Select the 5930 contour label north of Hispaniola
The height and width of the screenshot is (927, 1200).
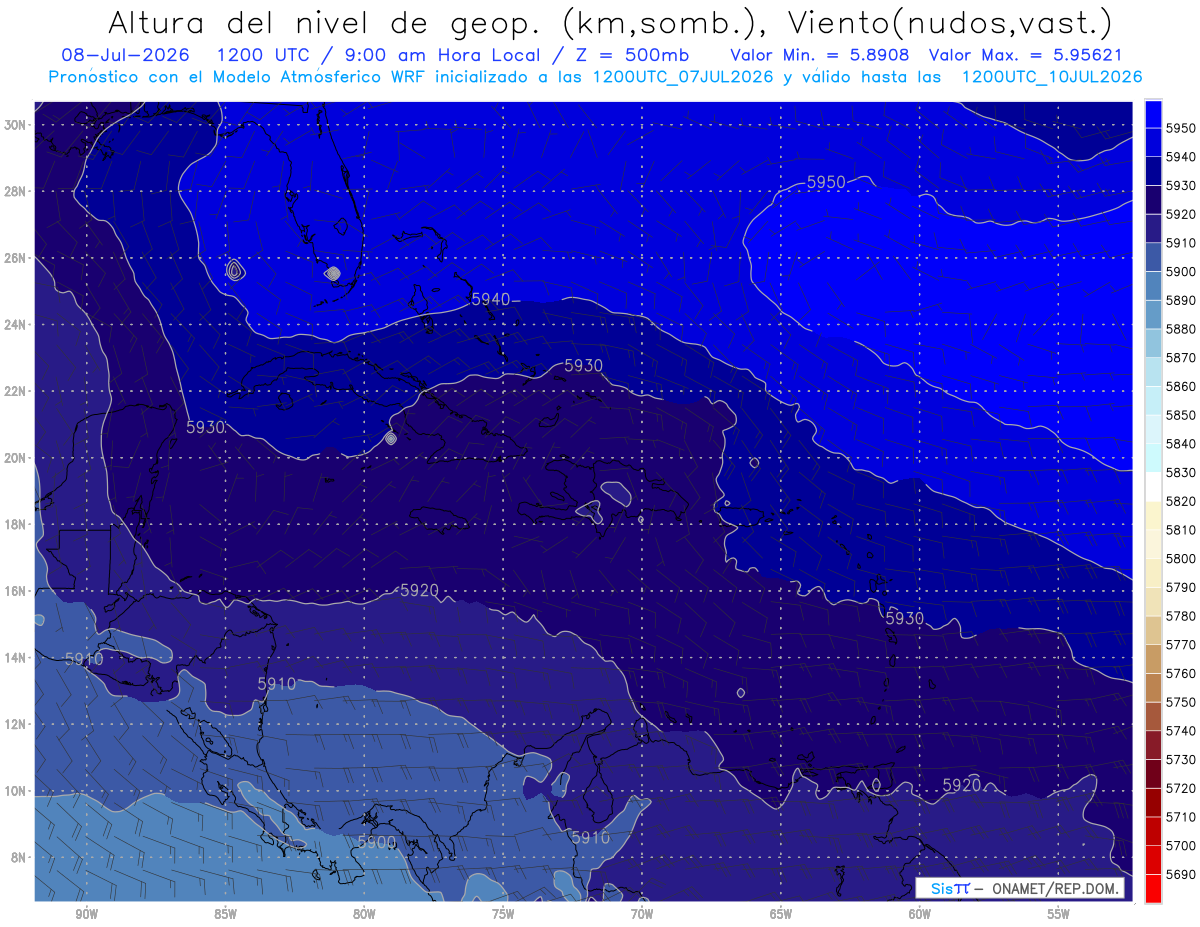tap(583, 366)
